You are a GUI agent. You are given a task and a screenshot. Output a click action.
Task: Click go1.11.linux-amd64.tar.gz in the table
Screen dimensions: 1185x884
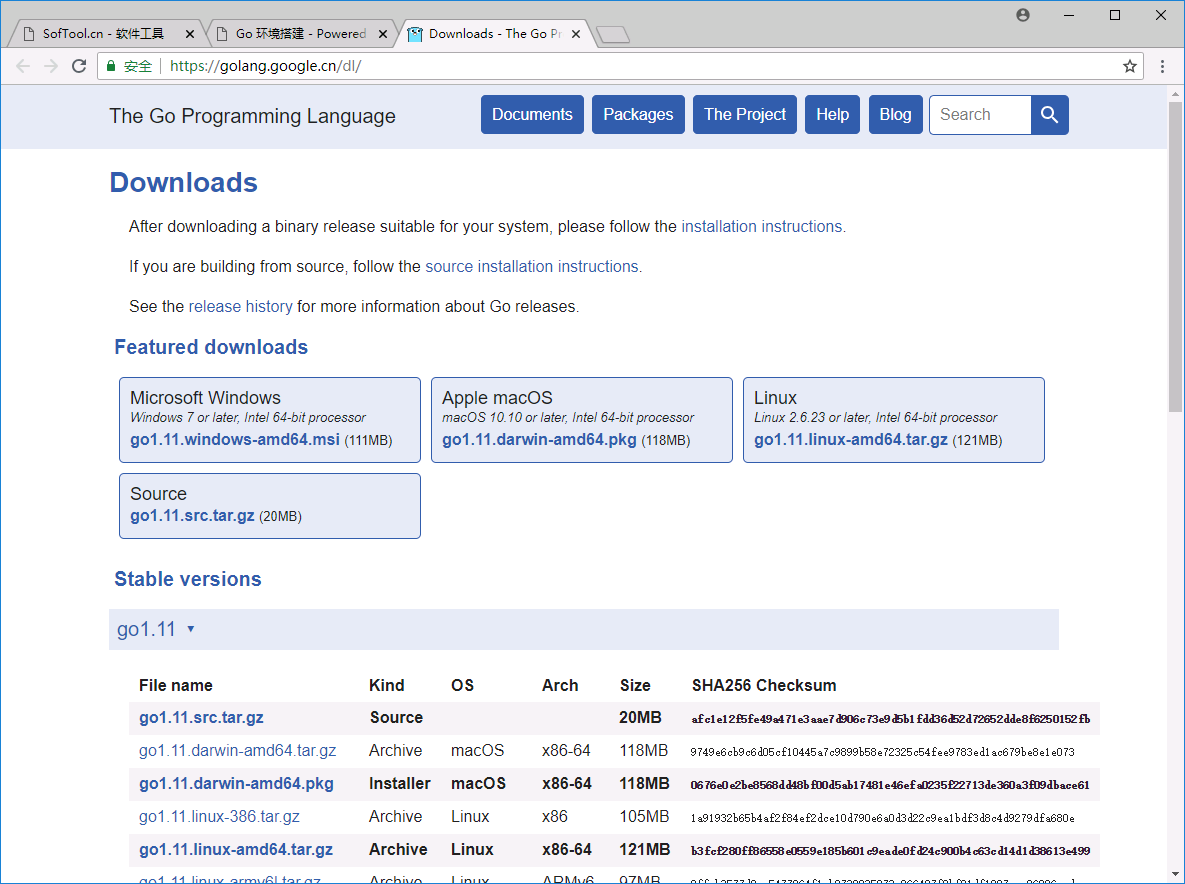(236, 850)
